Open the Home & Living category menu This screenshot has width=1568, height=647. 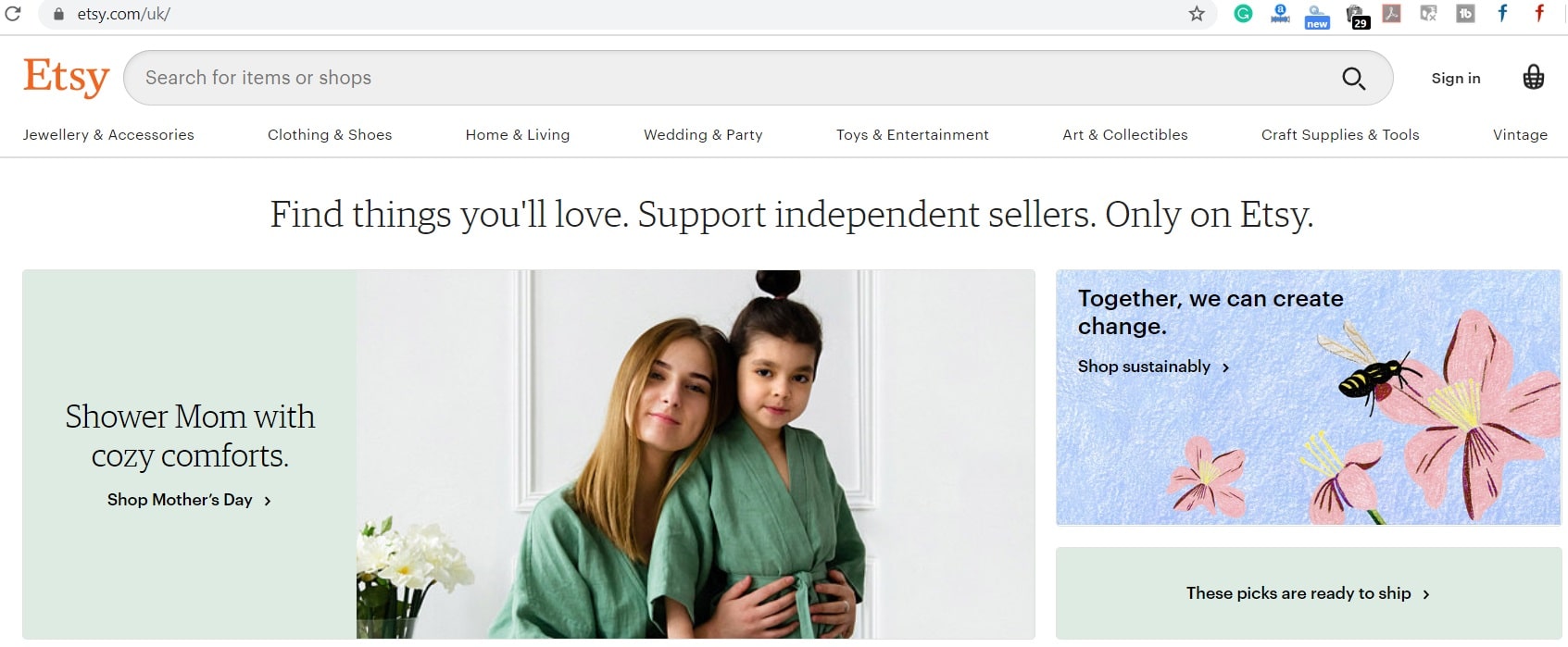(518, 135)
